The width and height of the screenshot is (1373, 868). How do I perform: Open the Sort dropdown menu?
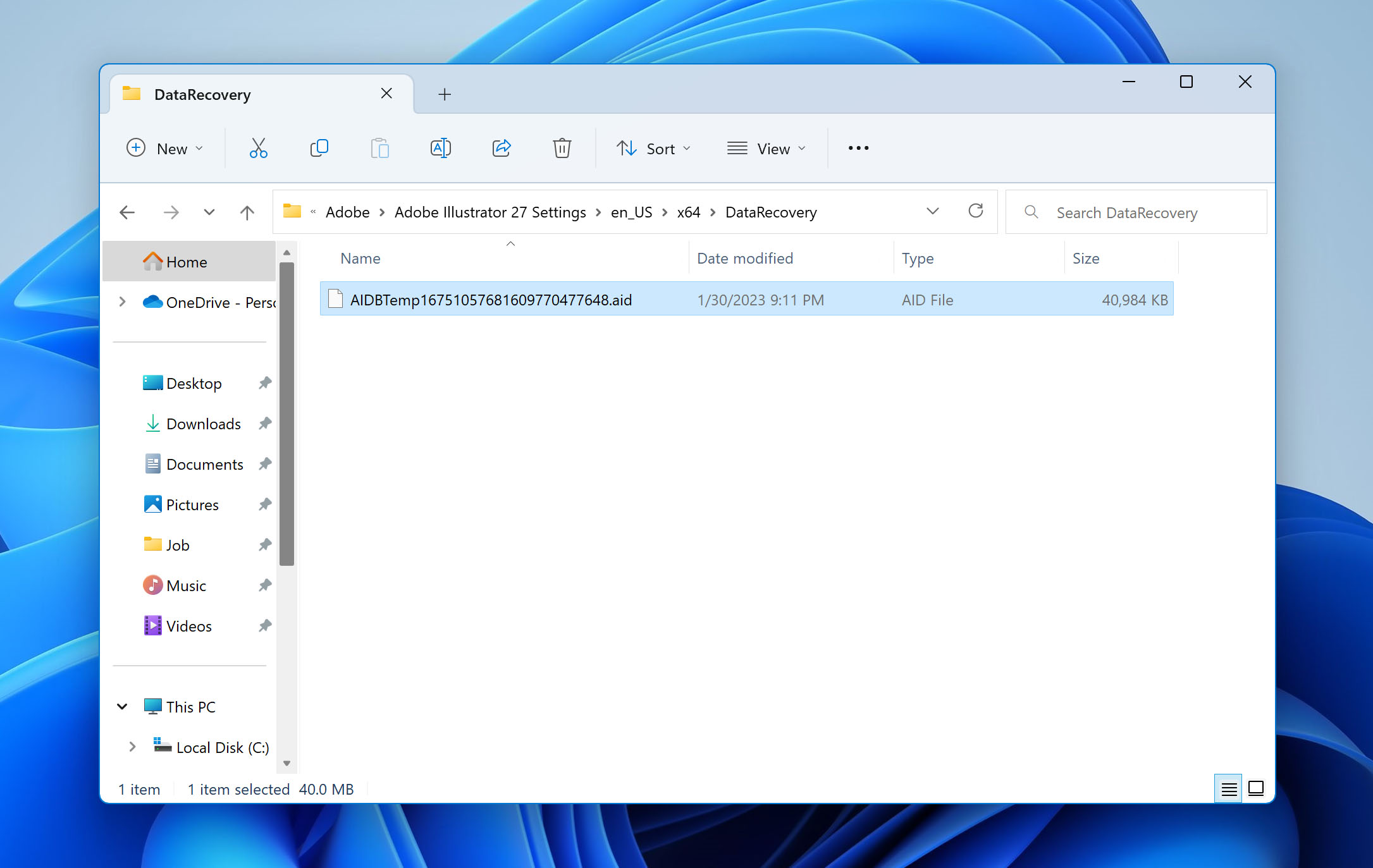click(x=652, y=148)
